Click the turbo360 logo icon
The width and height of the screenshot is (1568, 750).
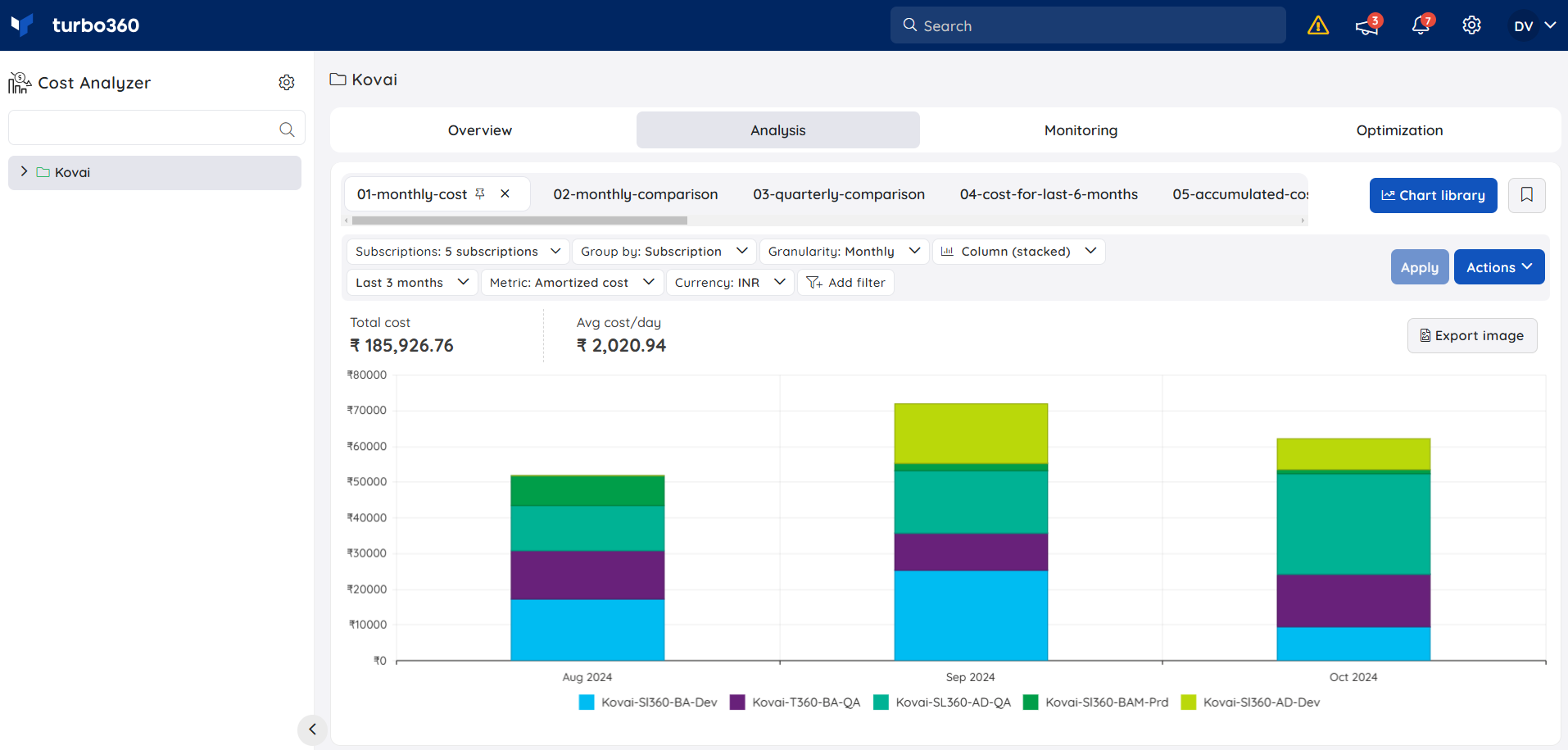(x=22, y=25)
